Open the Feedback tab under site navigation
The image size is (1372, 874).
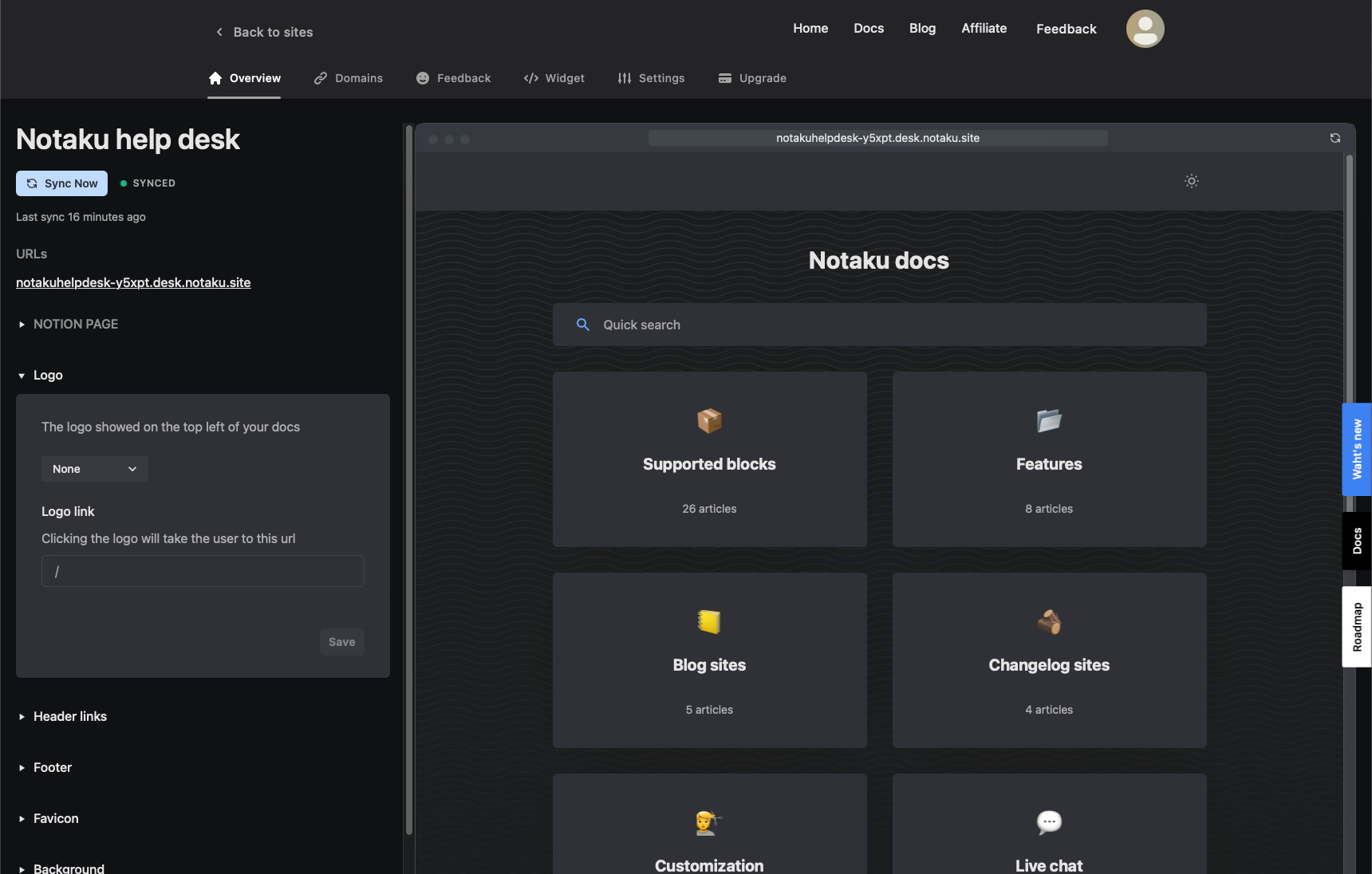coord(453,78)
